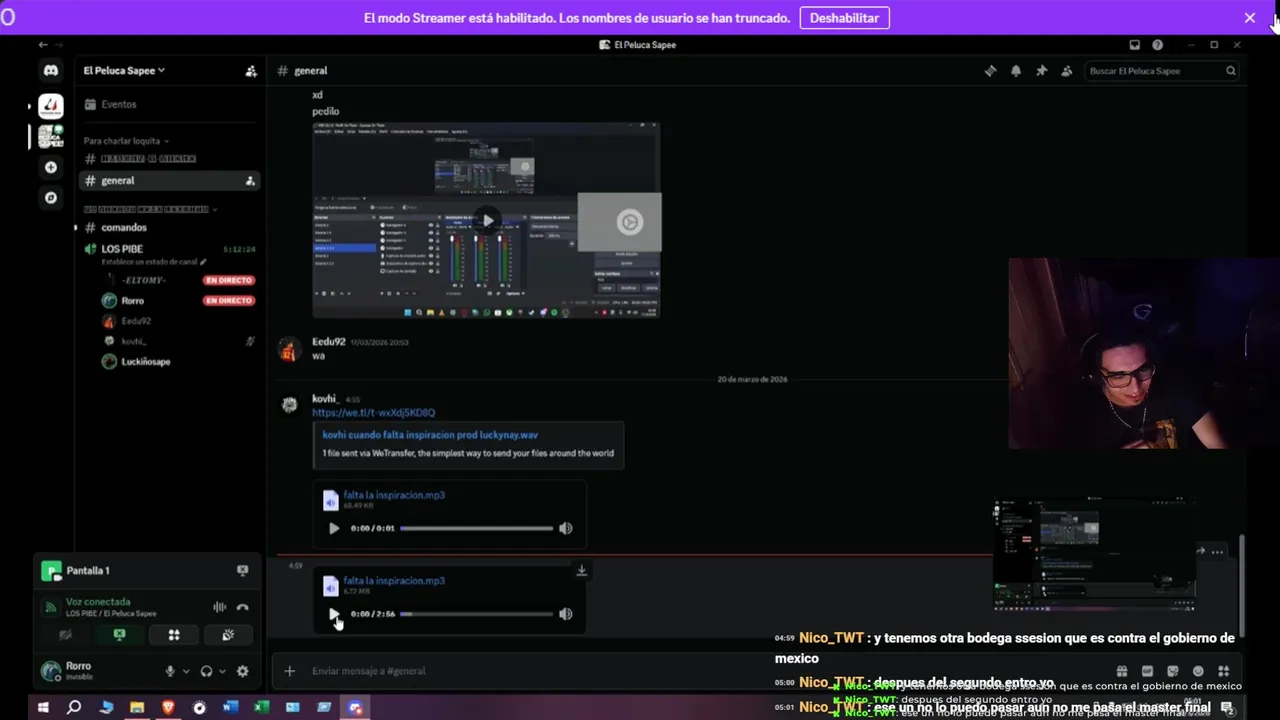This screenshot has width=1280, height=720.
Task: Open the stream preview thumbnail
Action: click(x=1094, y=555)
